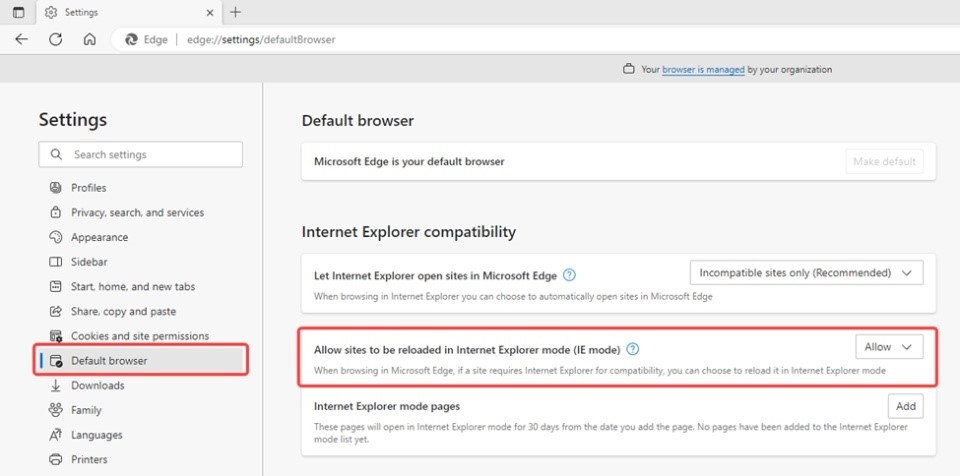Viewport: 960px width, 476px height.
Task: Click the browser back arrow button
Action: tap(21, 39)
